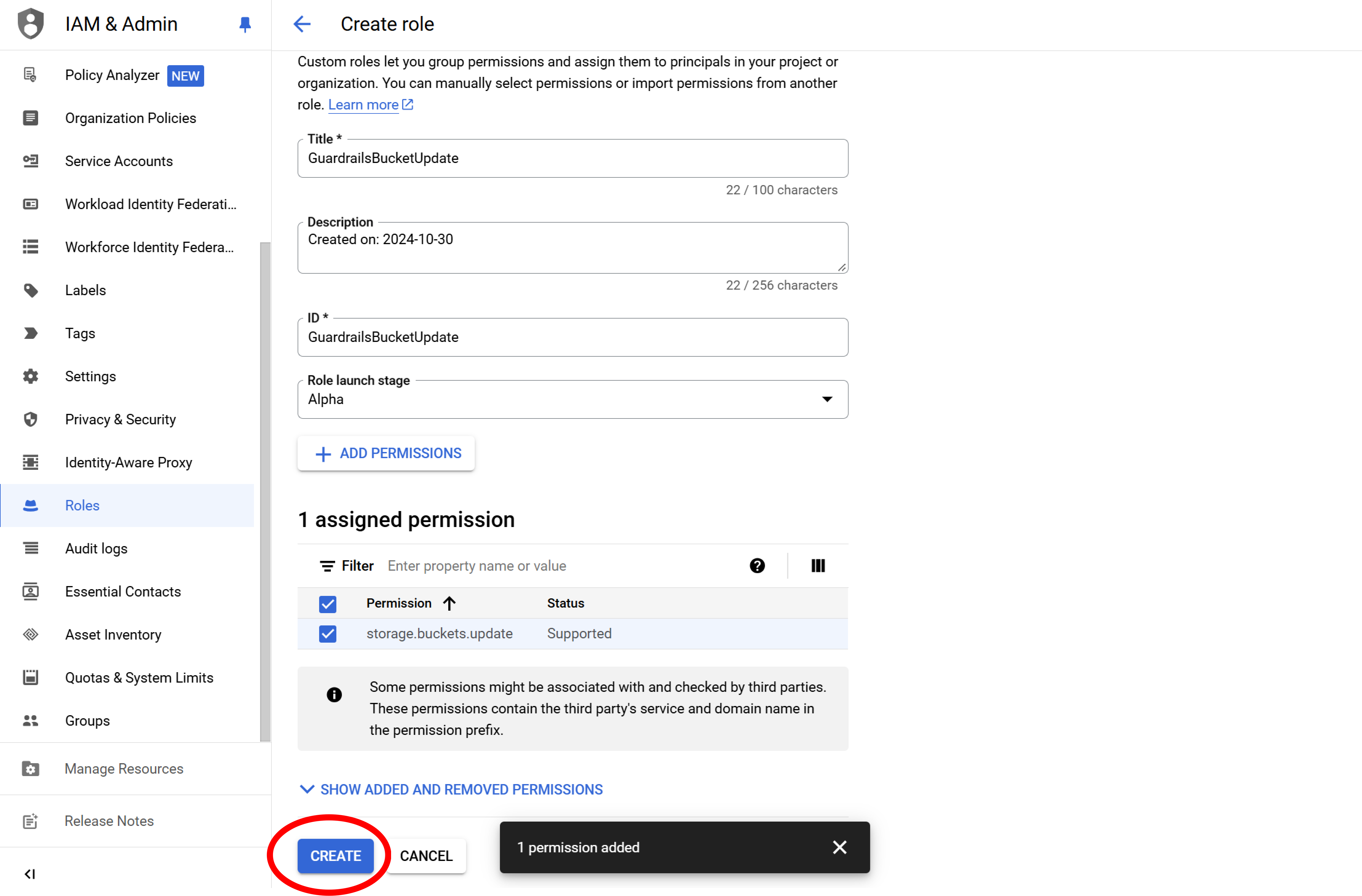This screenshot has height=896, width=1362.
Task: Click the Create button
Action: tap(335, 855)
